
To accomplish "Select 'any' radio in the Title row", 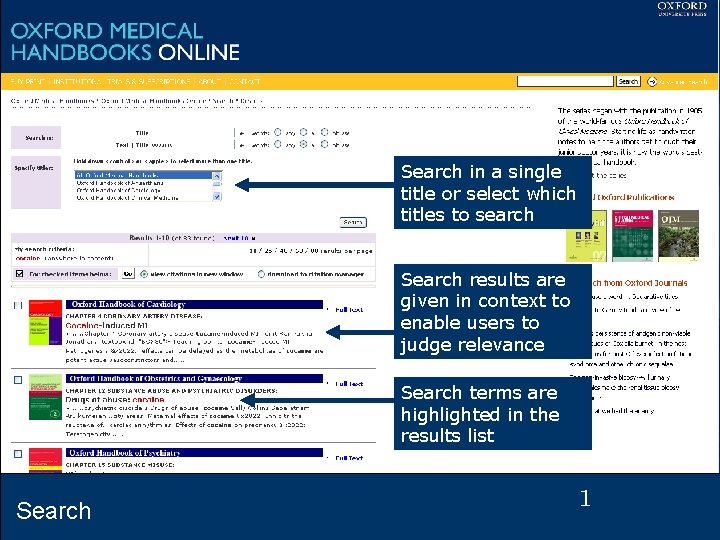I will point(278,132).
